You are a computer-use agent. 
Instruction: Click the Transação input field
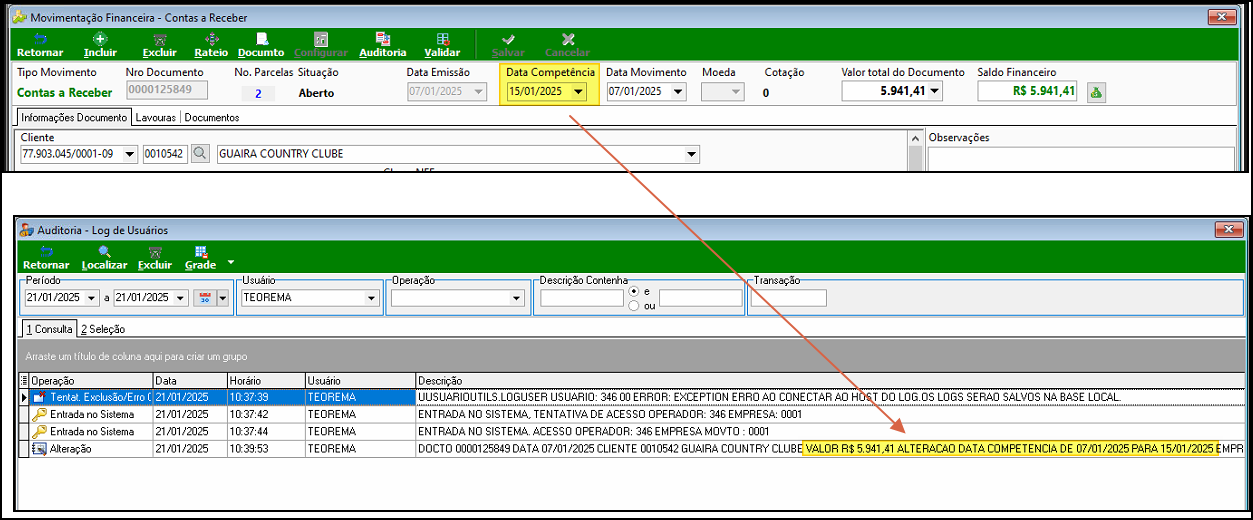(789, 298)
